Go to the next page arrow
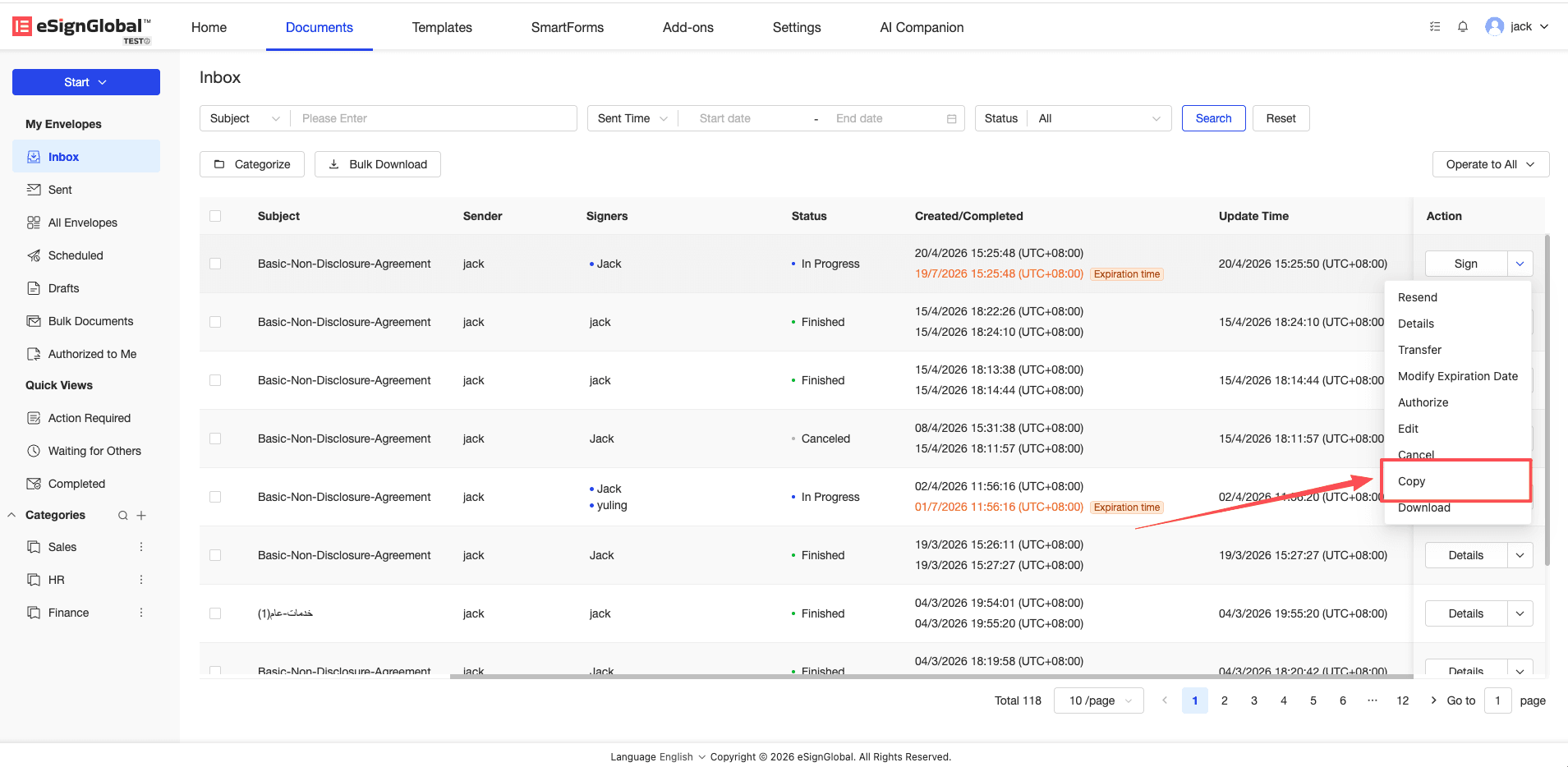Screen dimensions: 1568x767 [1433, 700]
